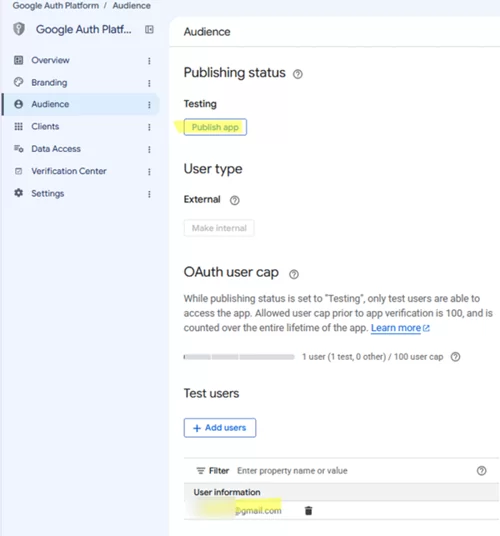Image resolution: width=500 pixels, height=536 pixels.
Task: Click the Test users heading
Action: point(211,393)
